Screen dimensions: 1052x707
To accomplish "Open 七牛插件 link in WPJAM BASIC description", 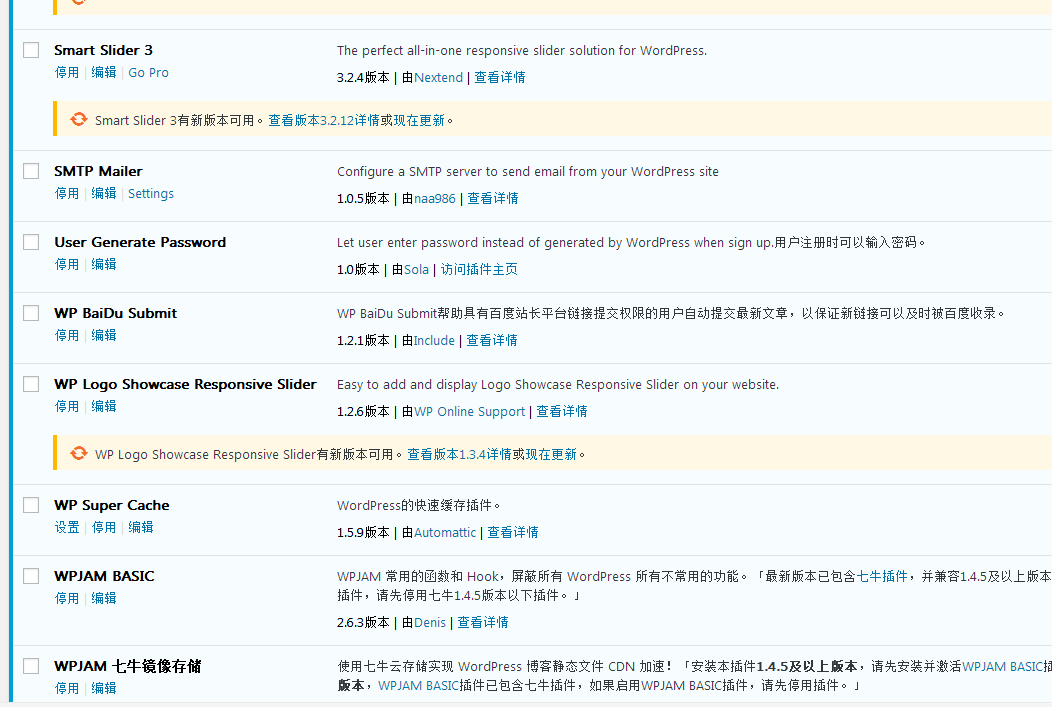I will tap(882, 576).
